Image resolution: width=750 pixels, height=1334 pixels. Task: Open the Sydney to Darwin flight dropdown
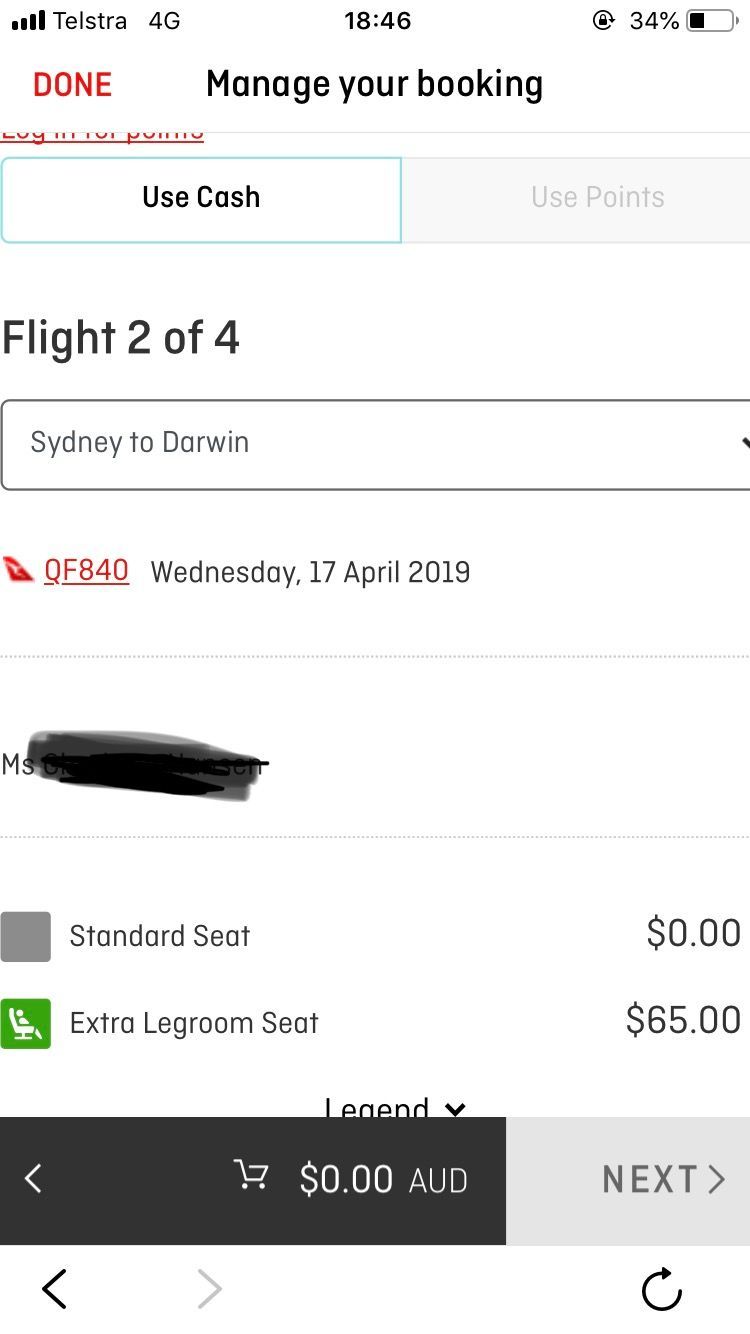click(376, 444)
